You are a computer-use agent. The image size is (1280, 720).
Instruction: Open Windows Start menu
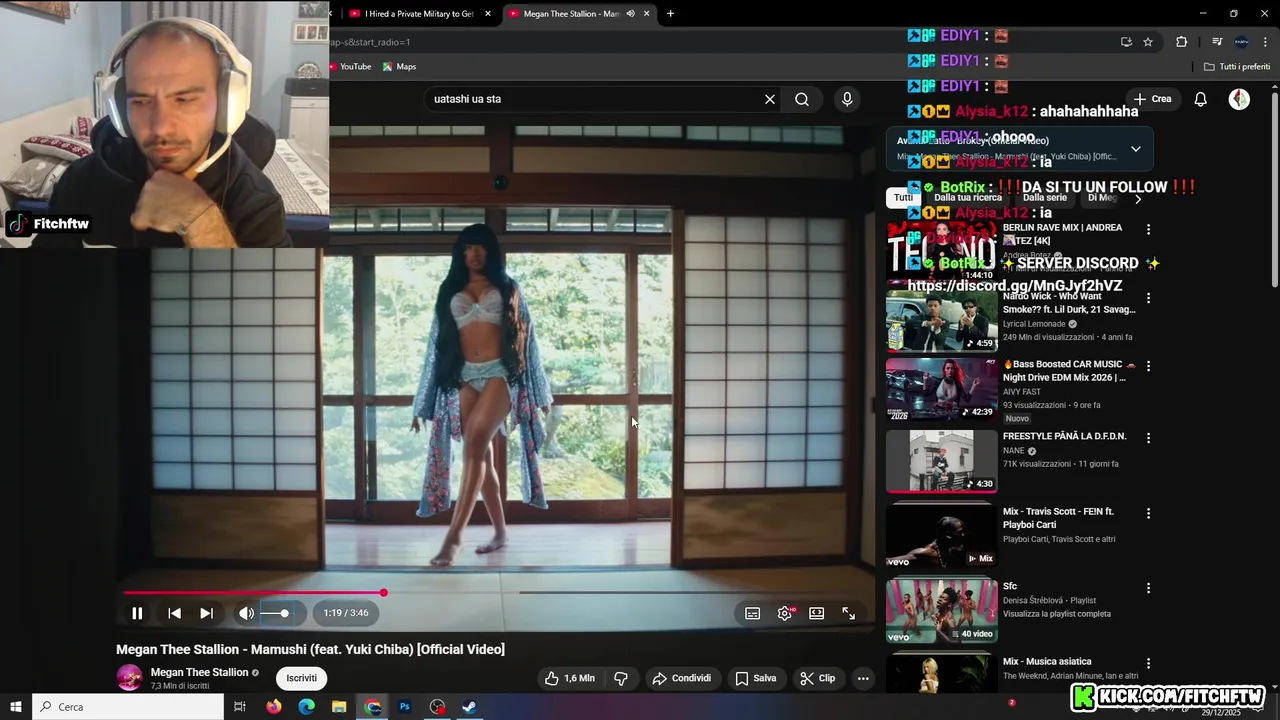[x=16, y=707]
